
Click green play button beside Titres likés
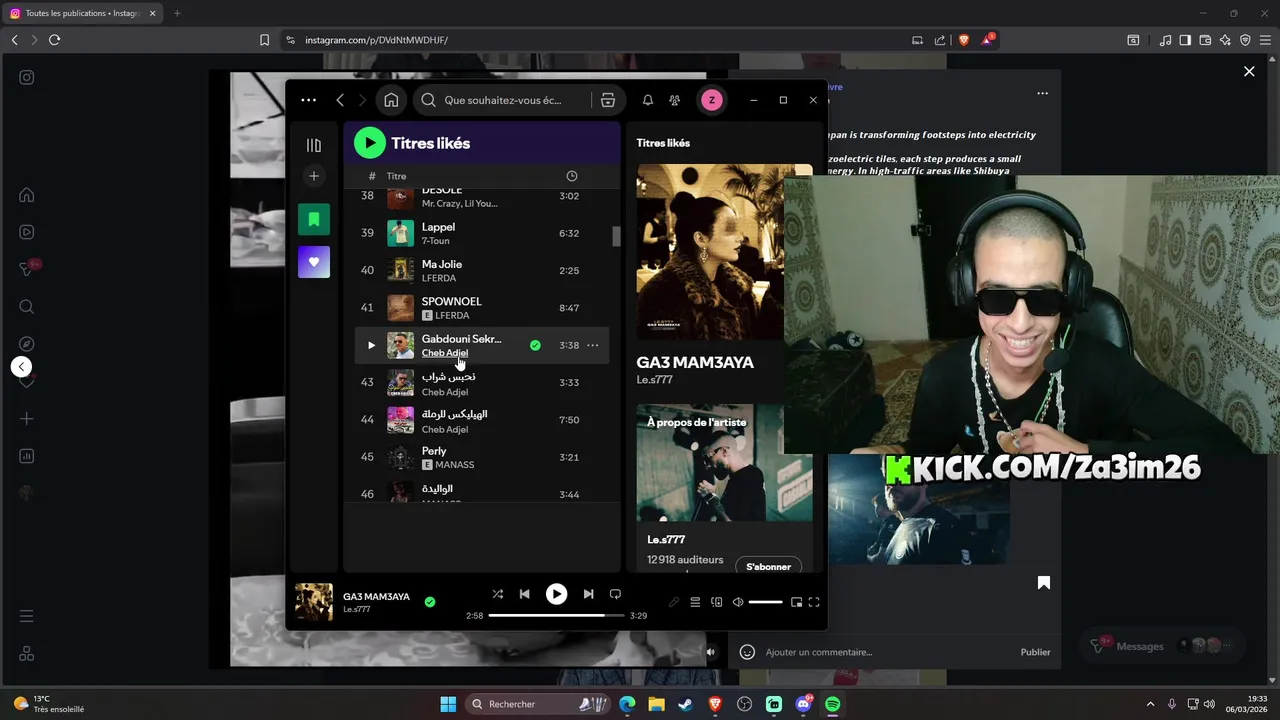point(369,143)
